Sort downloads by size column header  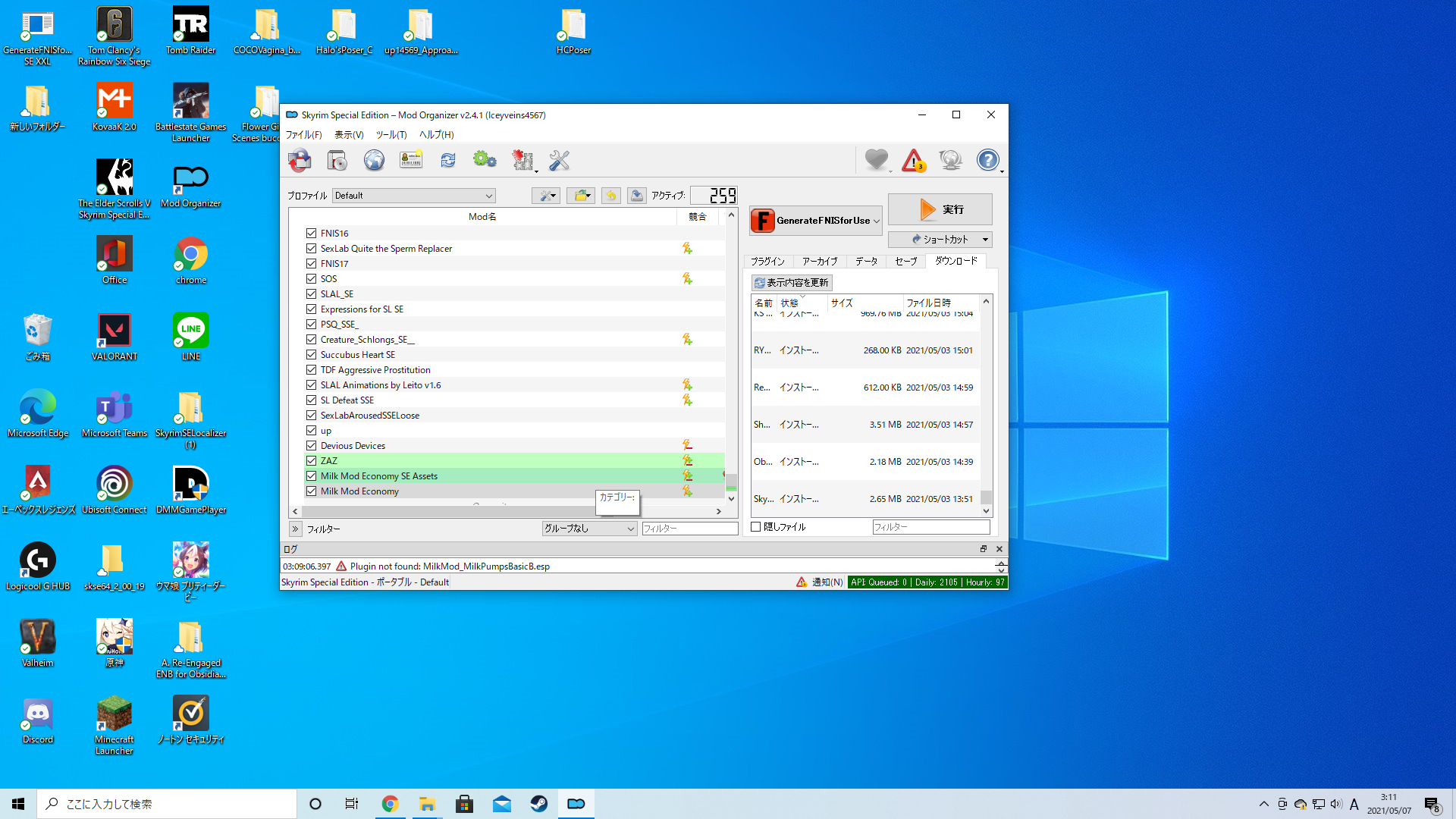[865, 303]
